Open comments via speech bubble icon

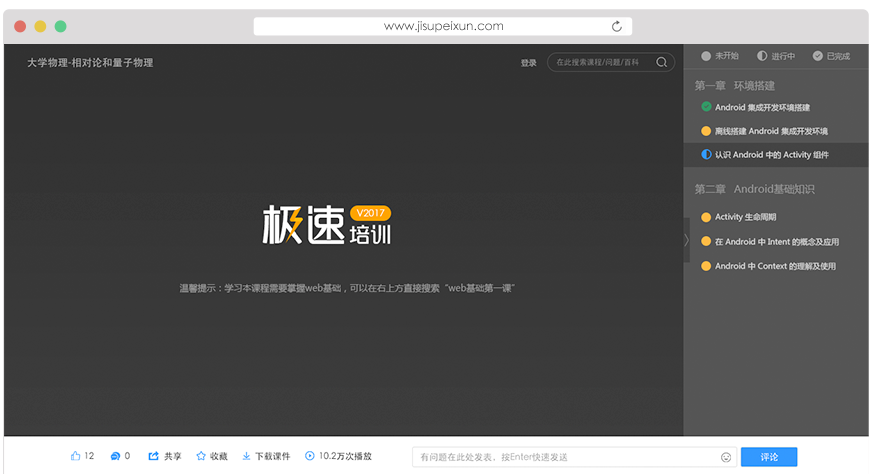(115, 456)
